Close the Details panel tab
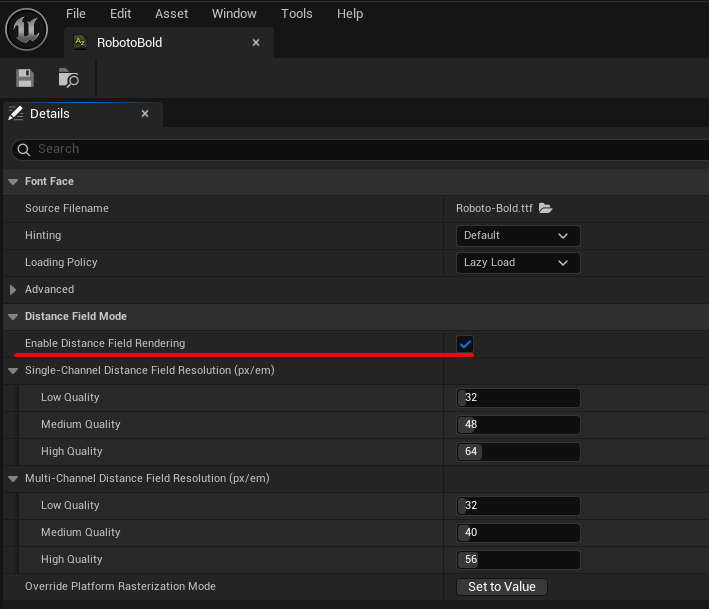Screen dimensions: 709x609 pyautogui.click(x=145, y=114)
